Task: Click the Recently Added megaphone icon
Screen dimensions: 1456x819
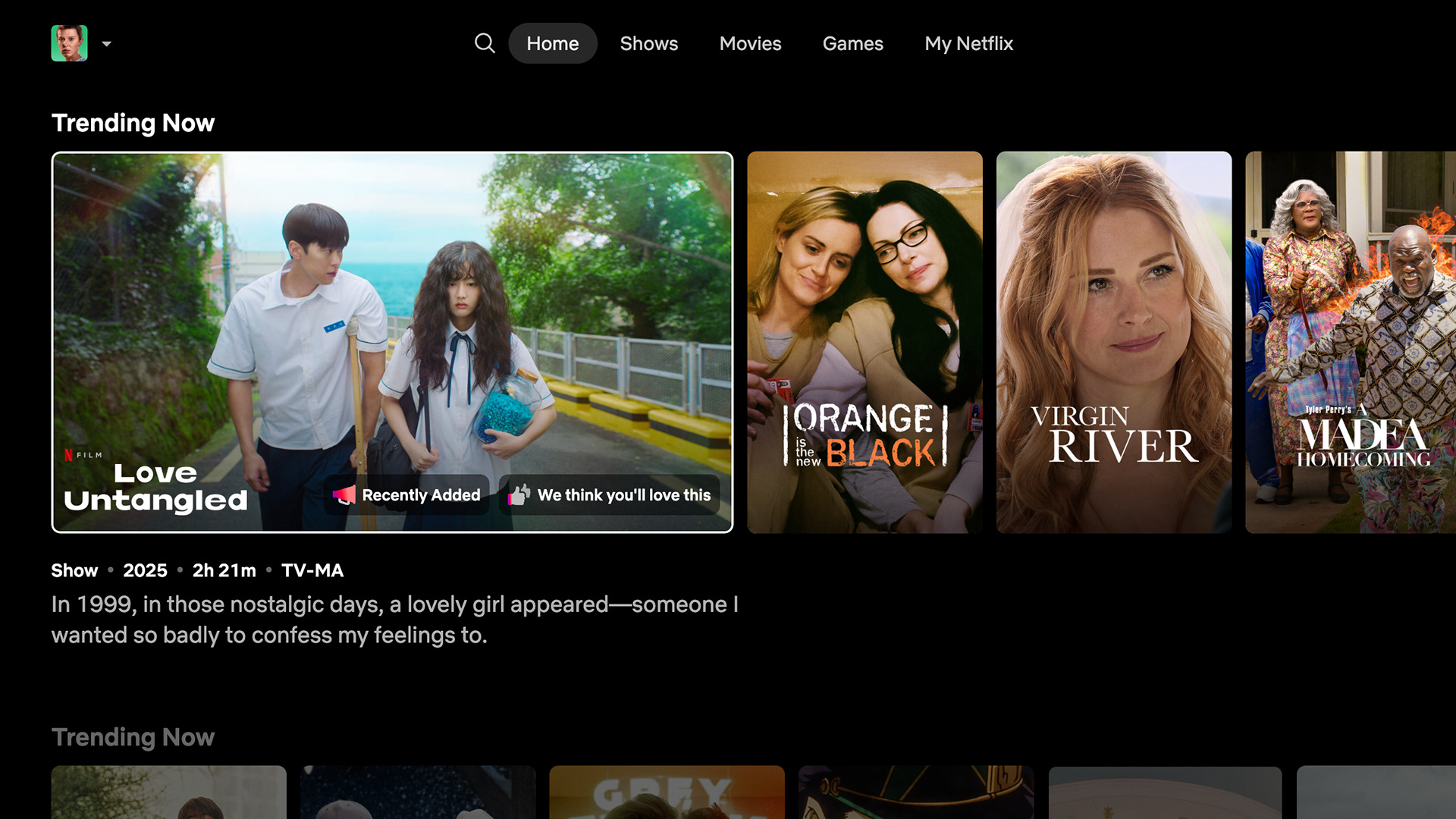Action: pyautogui.click(x=344, y=495)
